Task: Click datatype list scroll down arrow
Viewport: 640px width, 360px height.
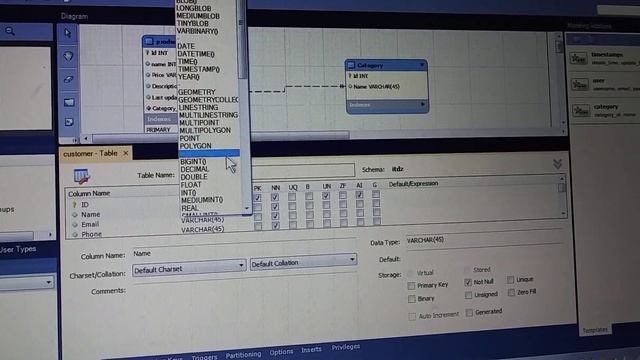Action: click(x=246, y=209)
